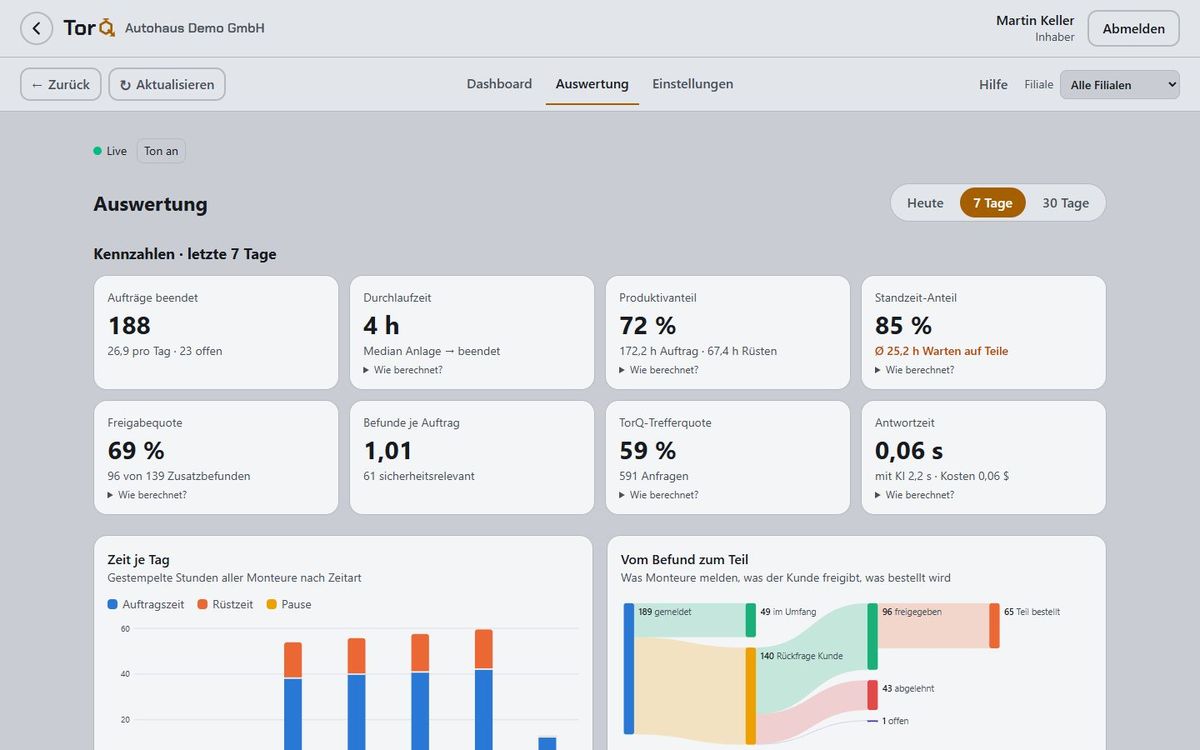Screen dimensions: 1200x750
Task: Click the round back chevron icon
Action: (36, 28)
